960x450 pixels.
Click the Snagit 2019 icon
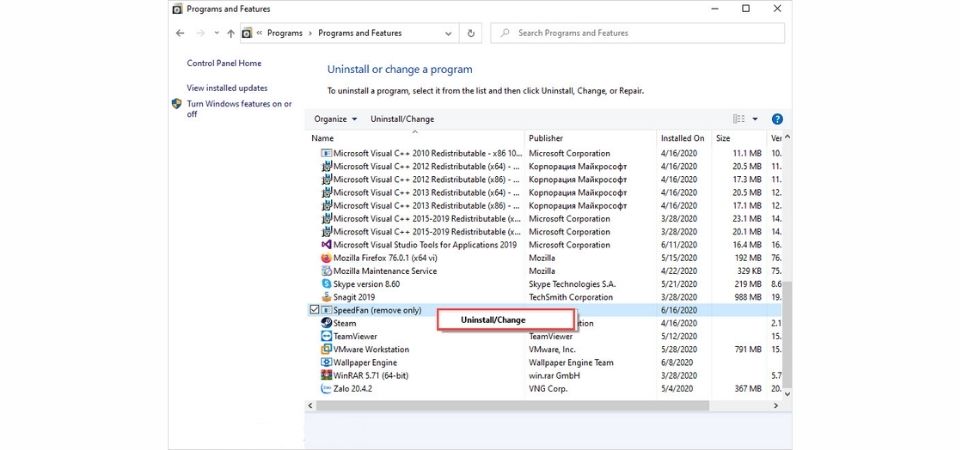pos(326,297)
